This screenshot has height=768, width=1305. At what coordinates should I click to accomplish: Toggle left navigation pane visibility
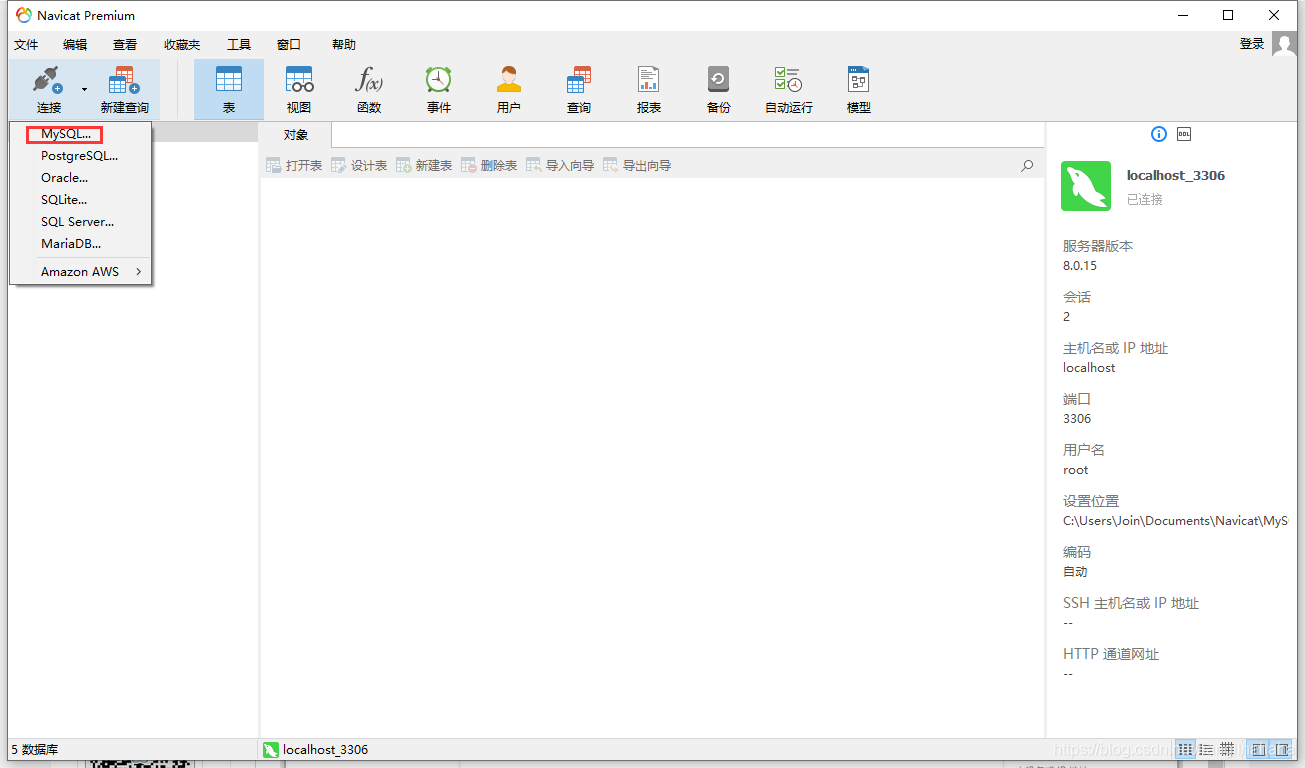[x=1259, y=749]
